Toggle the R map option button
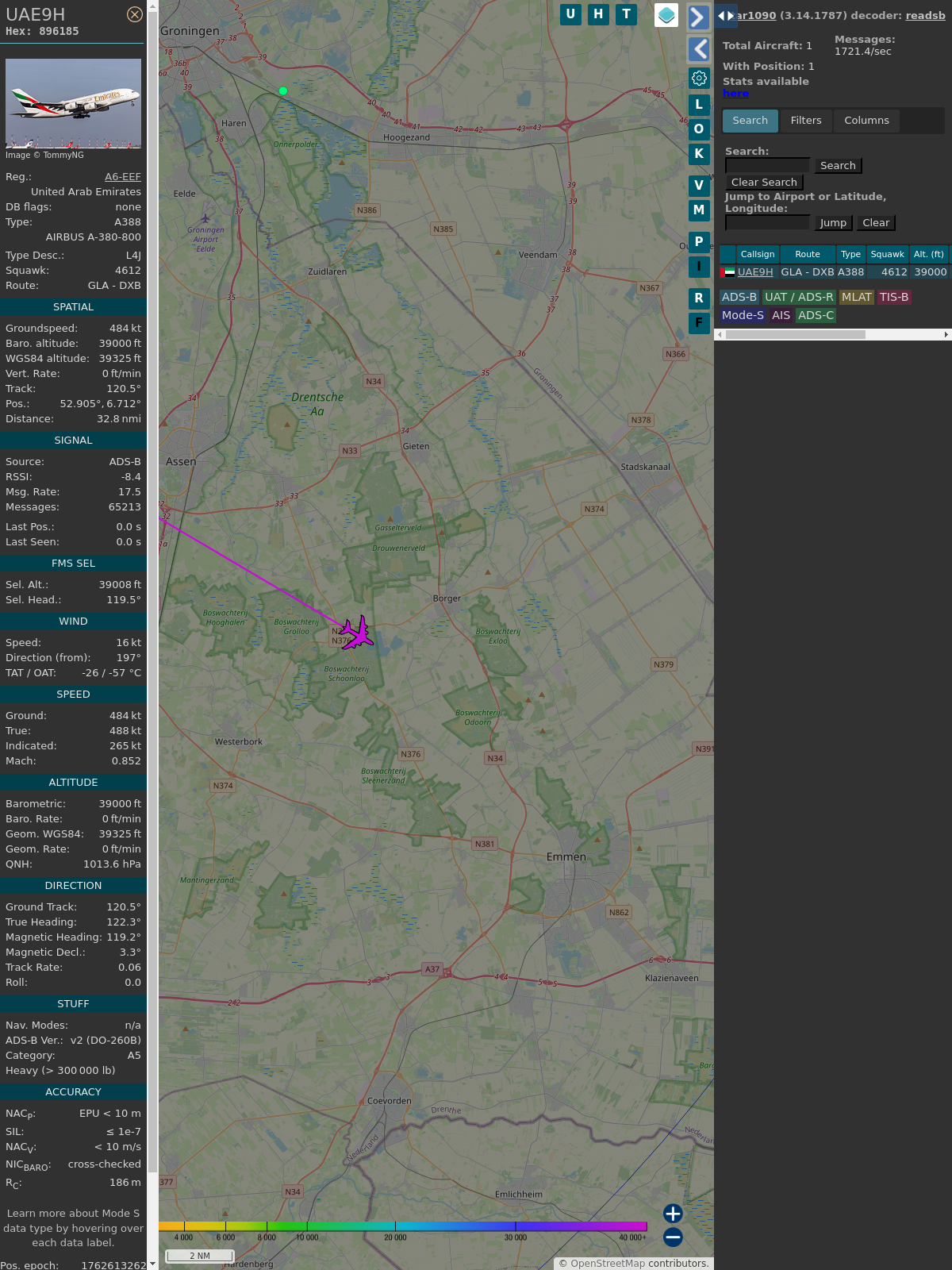Screen dimensions: 952x1270 coord(699,298)
